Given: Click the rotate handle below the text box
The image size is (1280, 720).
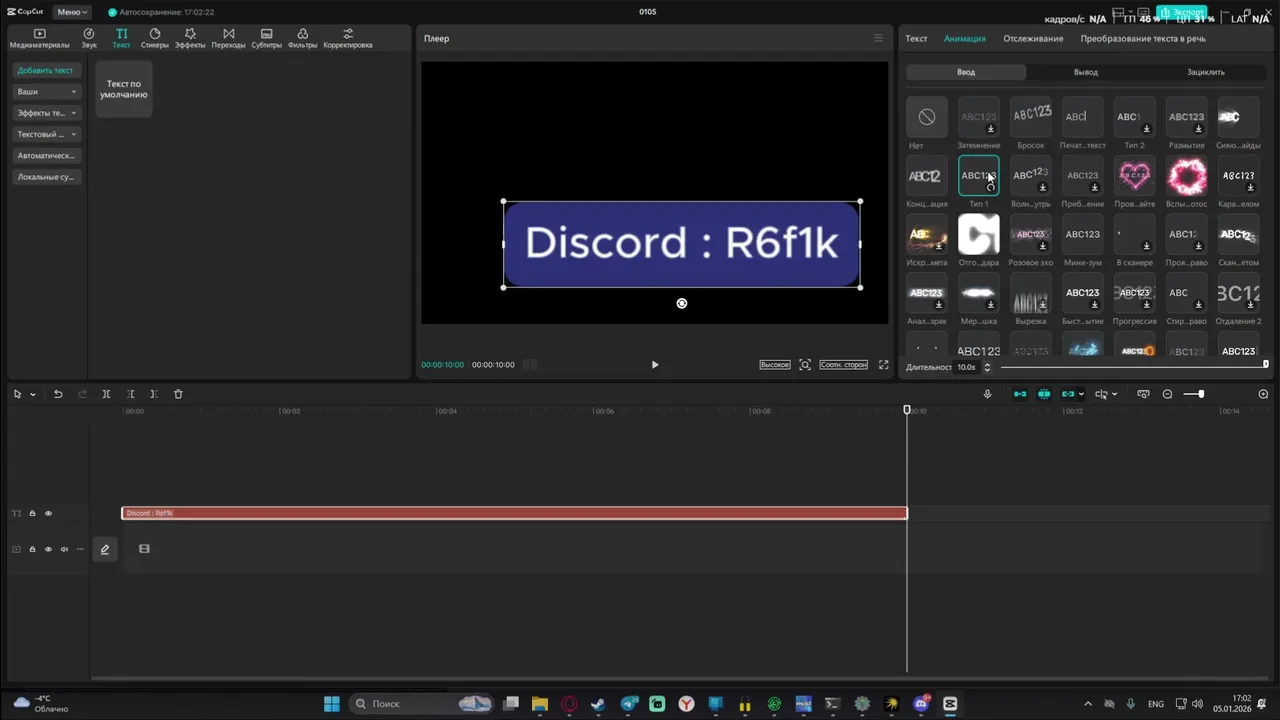Looking at the screenshot, I should 682,303.
